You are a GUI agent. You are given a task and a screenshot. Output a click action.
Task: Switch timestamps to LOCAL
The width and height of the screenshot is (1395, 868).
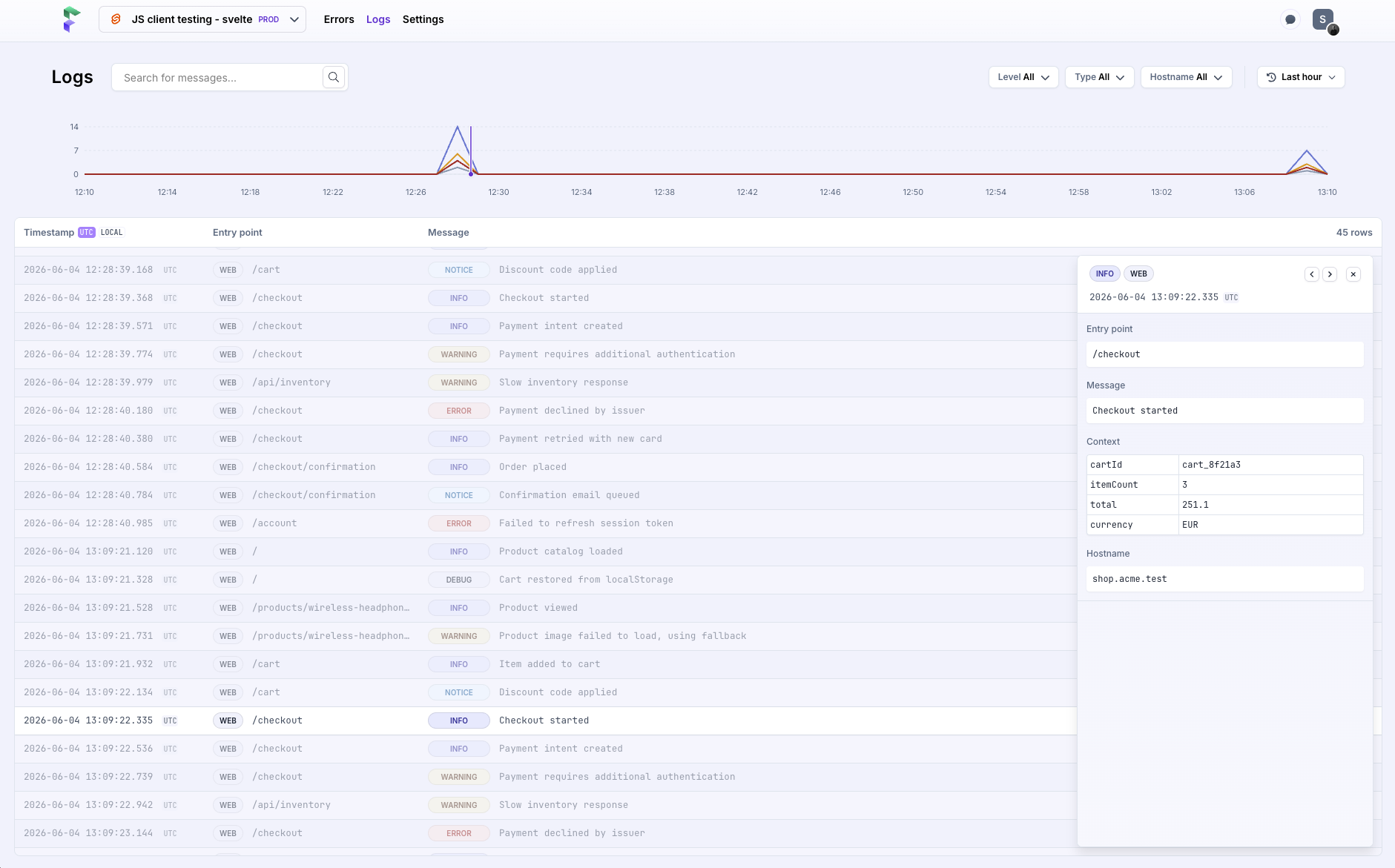coord(112,232)
